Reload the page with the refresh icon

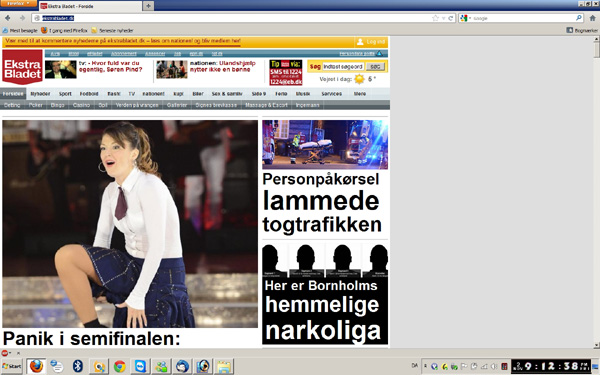click(451, 18)
